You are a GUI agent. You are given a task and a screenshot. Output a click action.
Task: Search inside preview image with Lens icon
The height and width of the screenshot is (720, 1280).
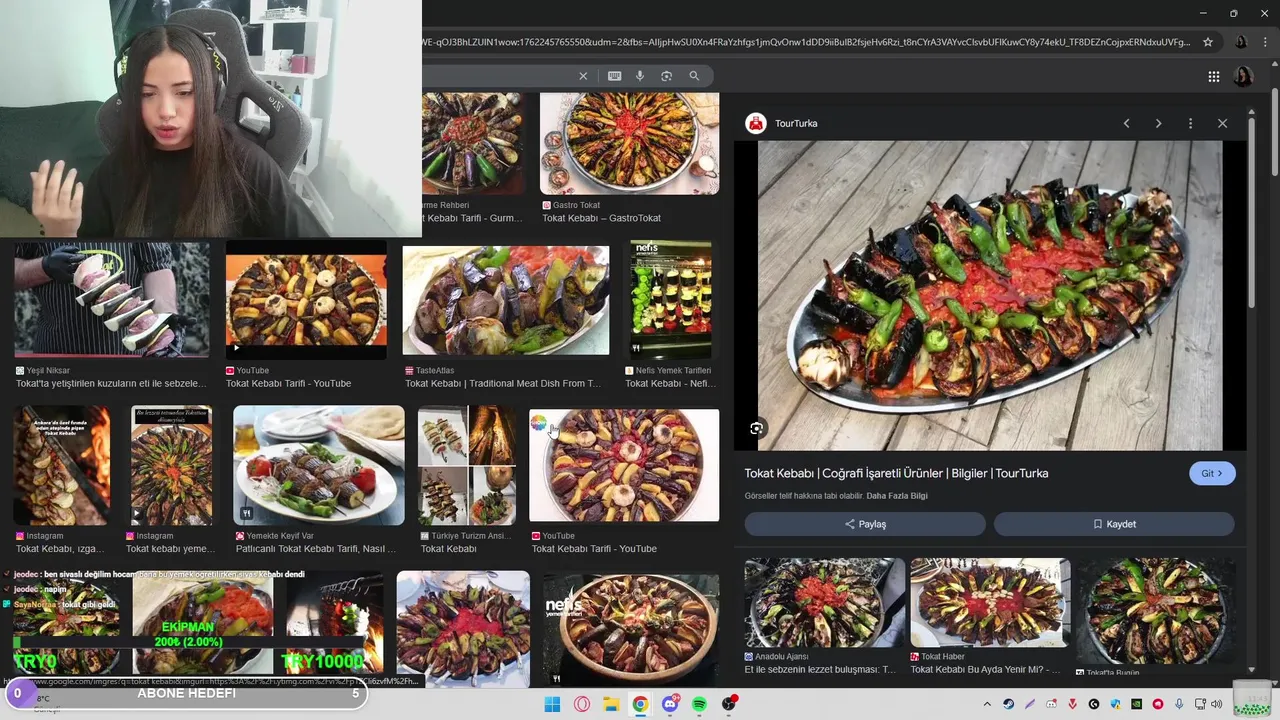[x=757, y=428]
